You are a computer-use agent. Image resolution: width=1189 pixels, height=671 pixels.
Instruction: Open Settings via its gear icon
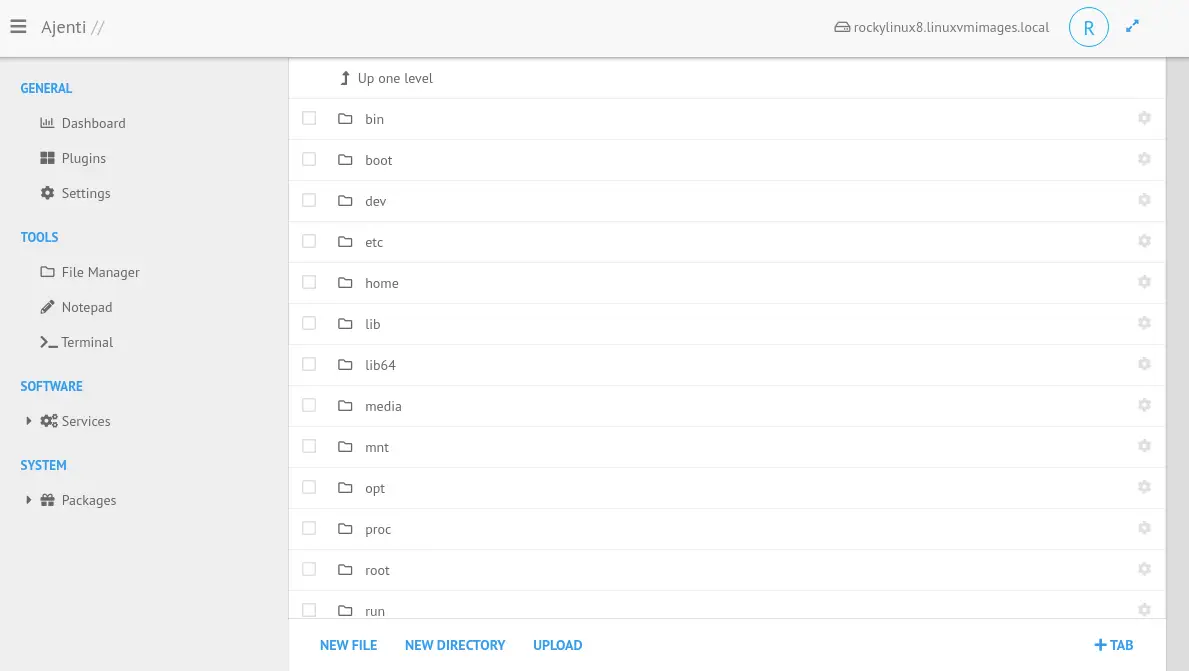47,192
